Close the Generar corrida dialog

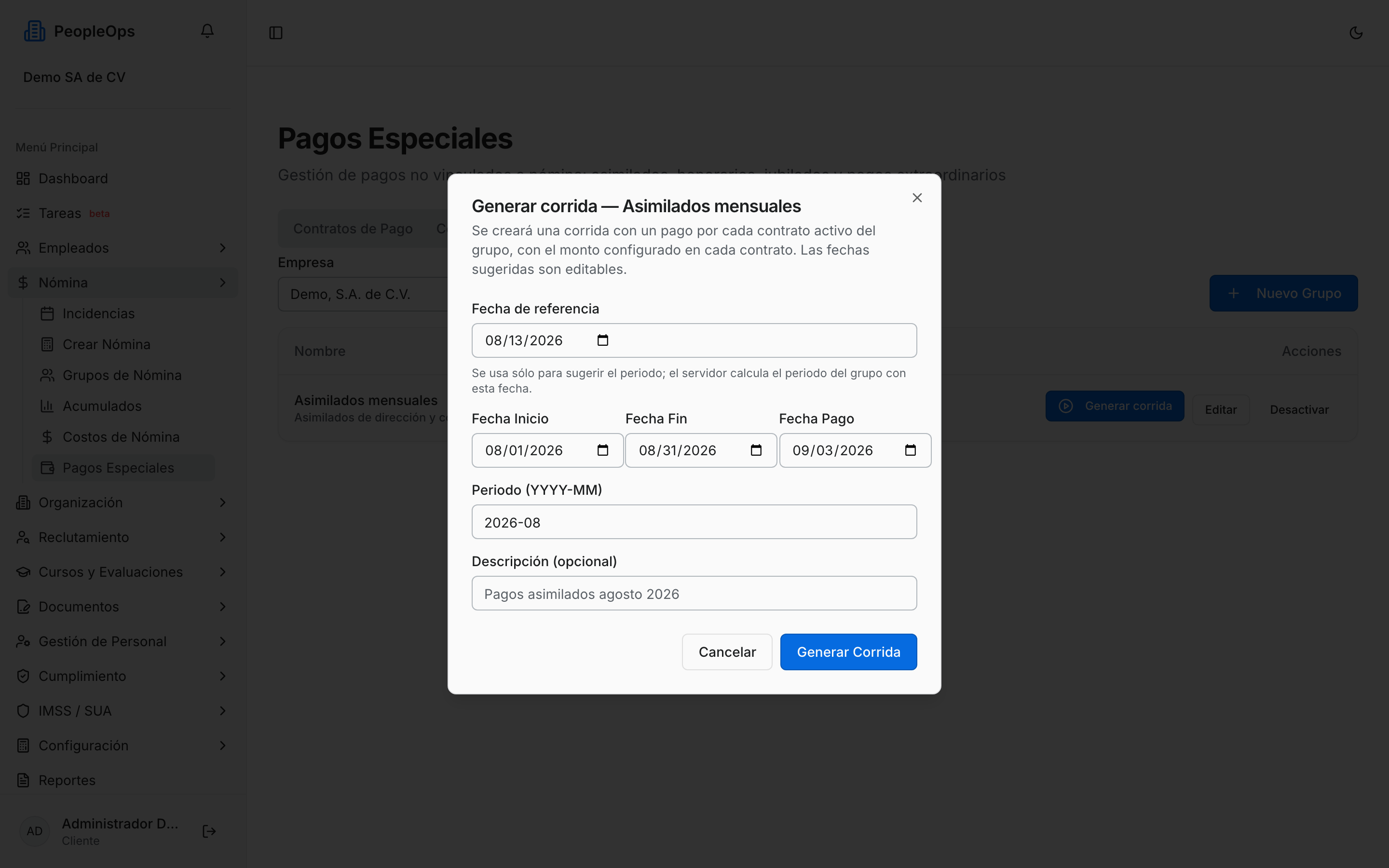pyautogui.click(x=917, y=198)
